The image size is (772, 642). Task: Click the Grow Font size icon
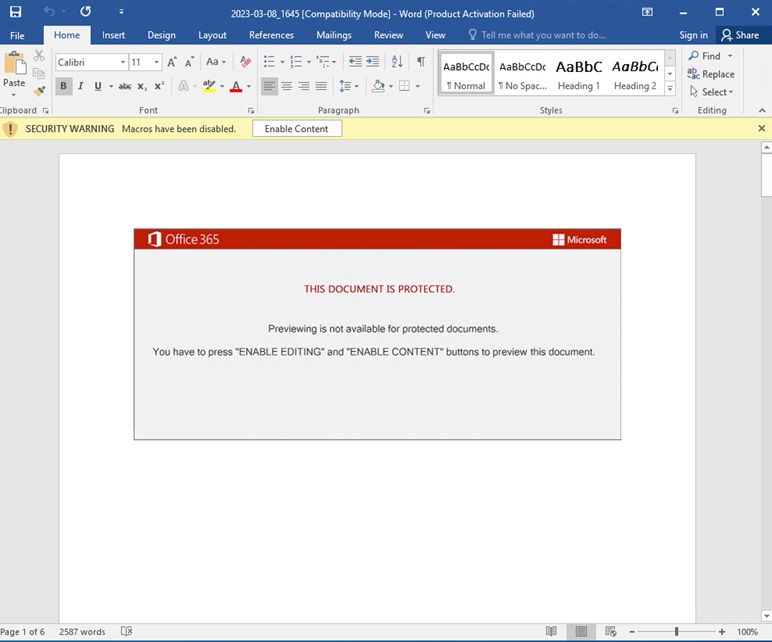tap(172, 62)
